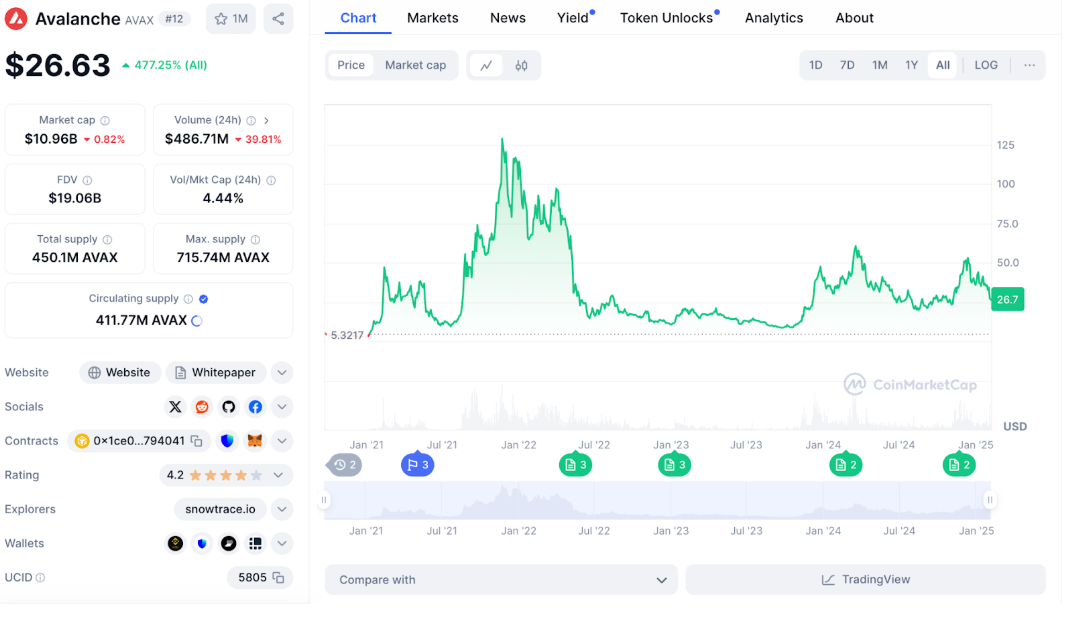This screenshot has height=622, width=1072.
Task: Open the three-dots more chart options
Action: click(x=1029, y=66)
